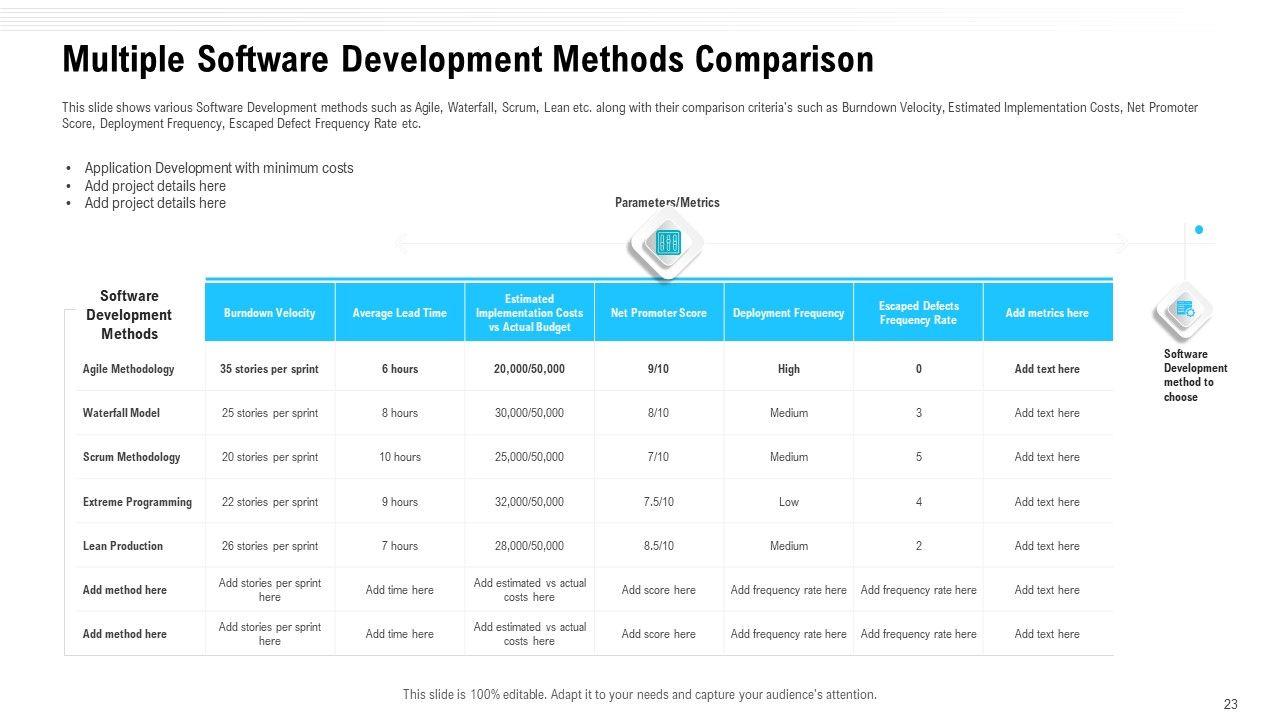Click the '8 hours' lead time cell

[x=400, y=413]
